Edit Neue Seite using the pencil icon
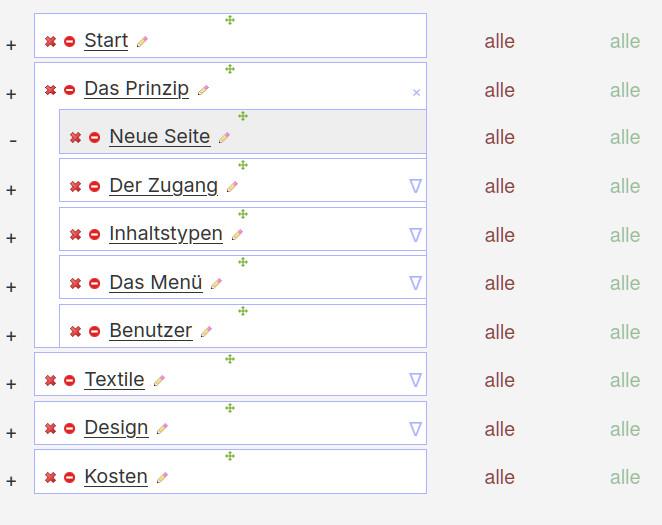Screen dimensions: 662x525 [224, 138]
